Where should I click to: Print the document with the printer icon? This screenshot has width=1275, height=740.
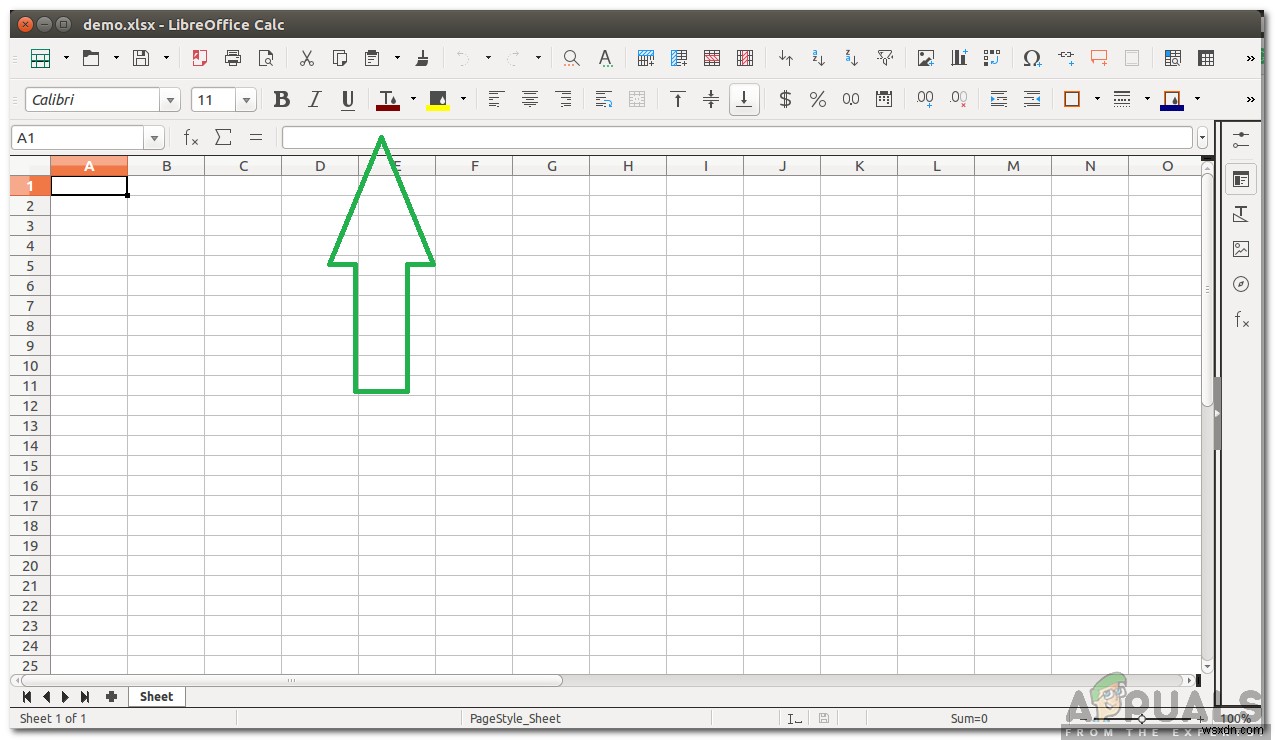coord(233,58)
